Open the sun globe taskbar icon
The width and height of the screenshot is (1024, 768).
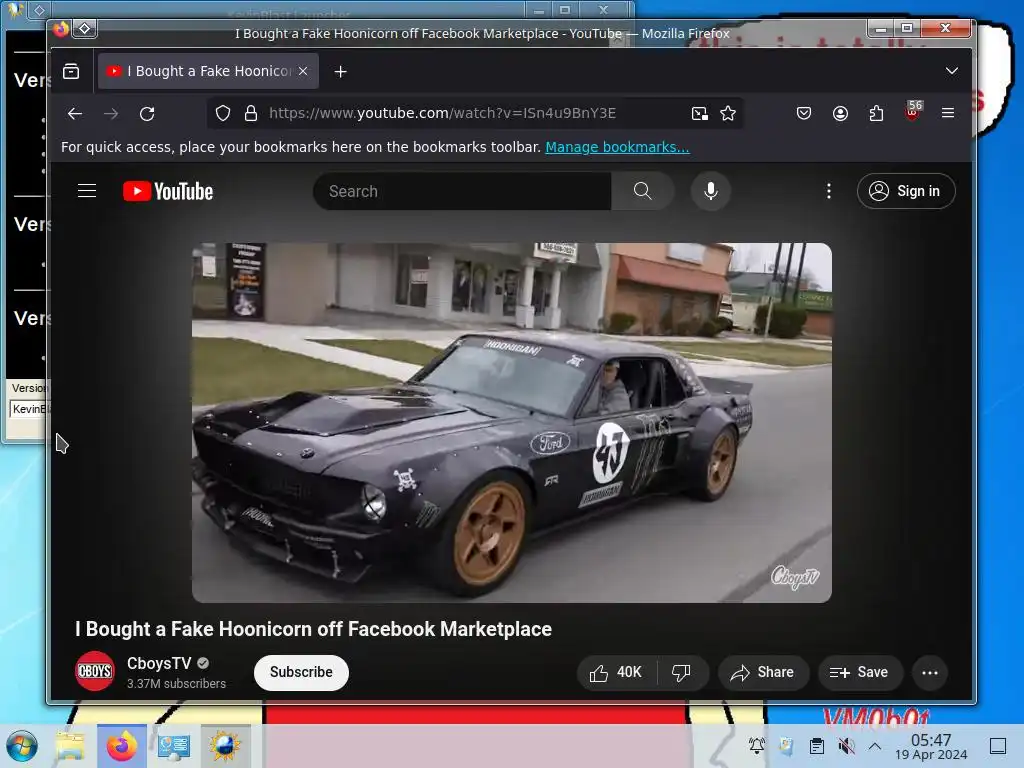tap(225, 746)
